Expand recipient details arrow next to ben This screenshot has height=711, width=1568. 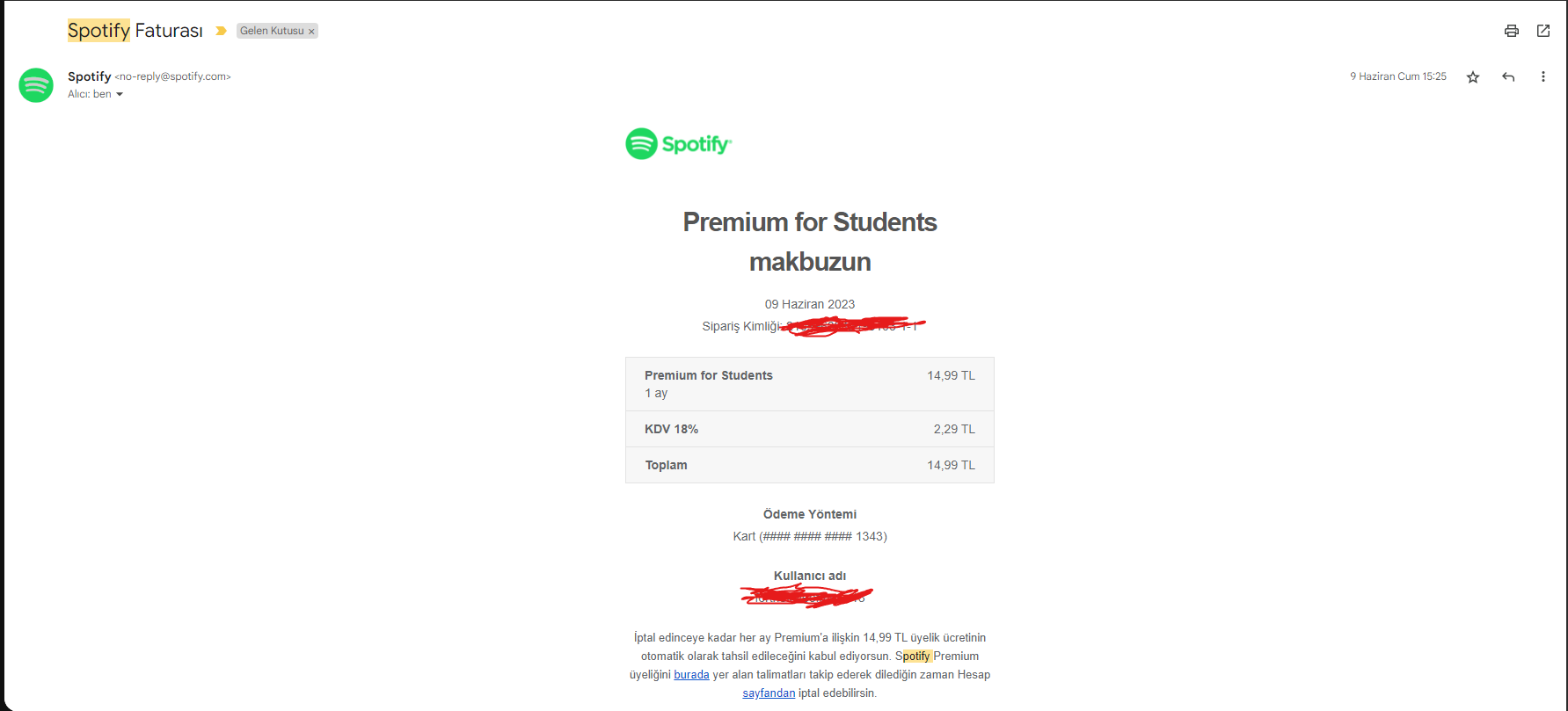pyautogui.click(x=120, y=94)
